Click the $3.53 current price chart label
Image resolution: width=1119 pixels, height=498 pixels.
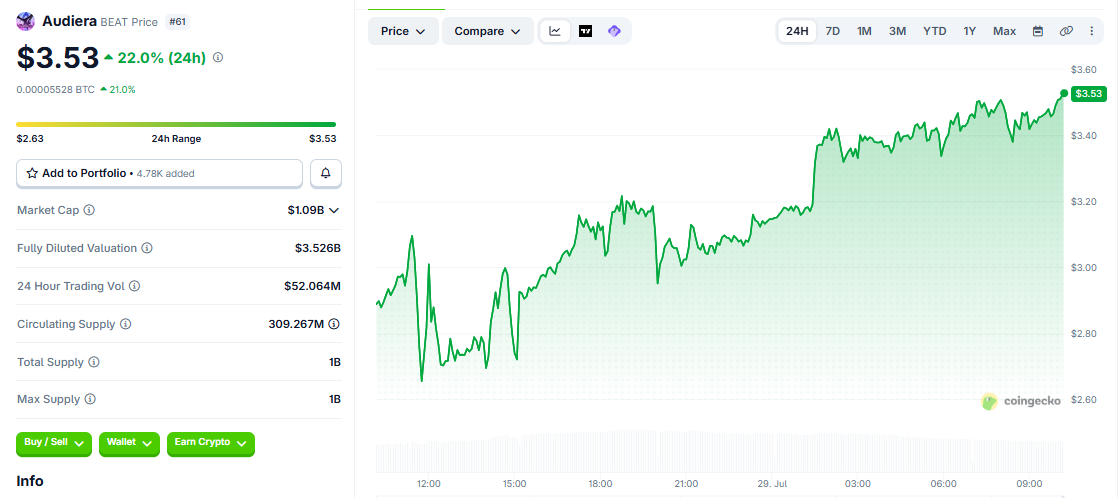1089,93
